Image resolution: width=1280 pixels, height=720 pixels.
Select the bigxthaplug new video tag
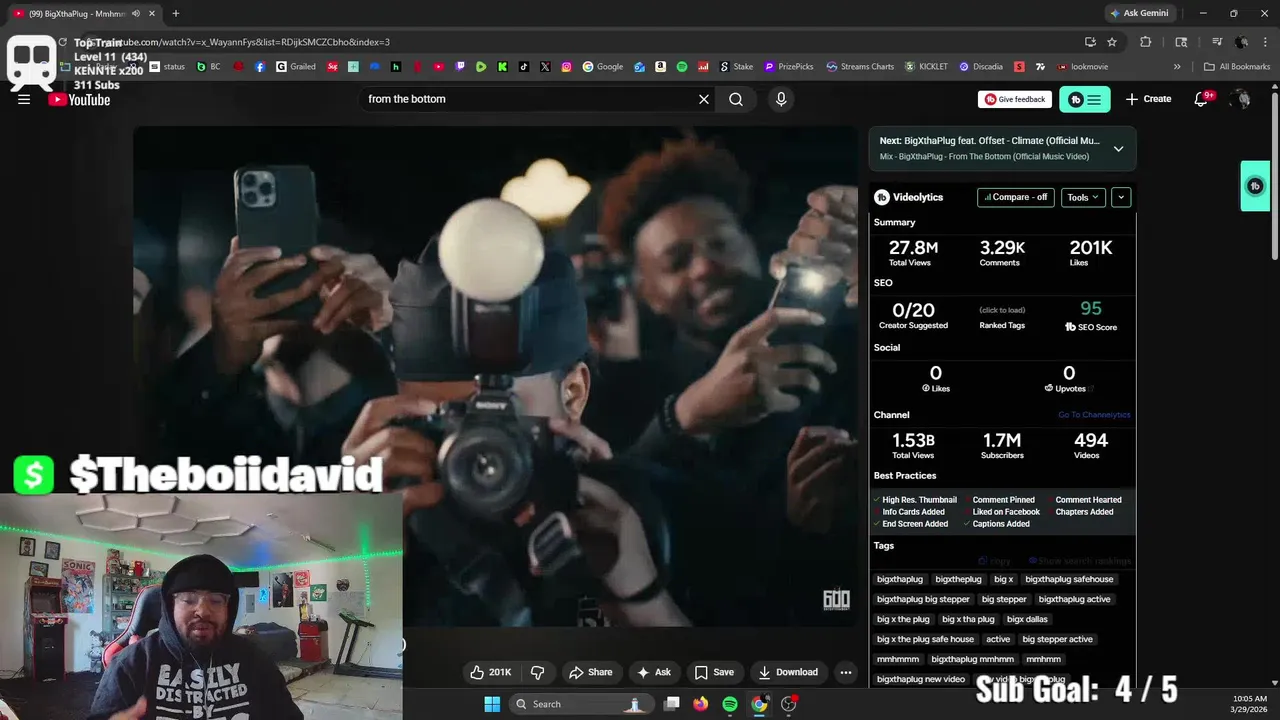pyautogui.click(x=921, y=679)
